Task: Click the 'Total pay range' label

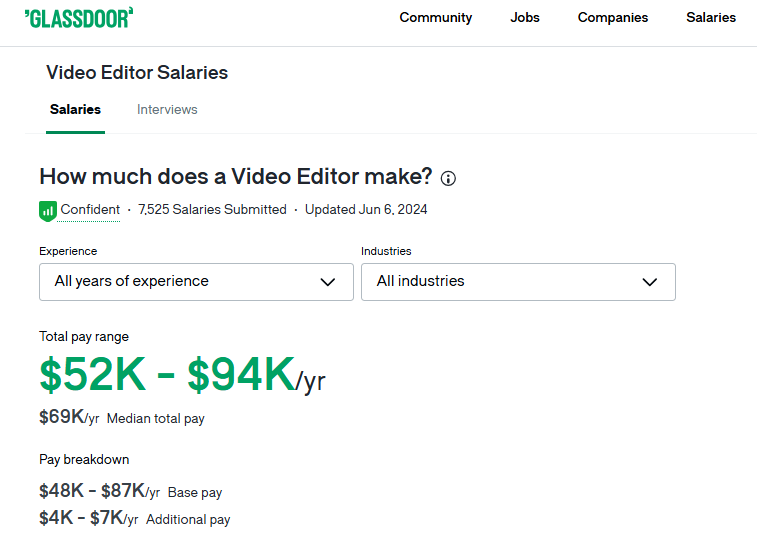Action: click(x=84, y=337)
